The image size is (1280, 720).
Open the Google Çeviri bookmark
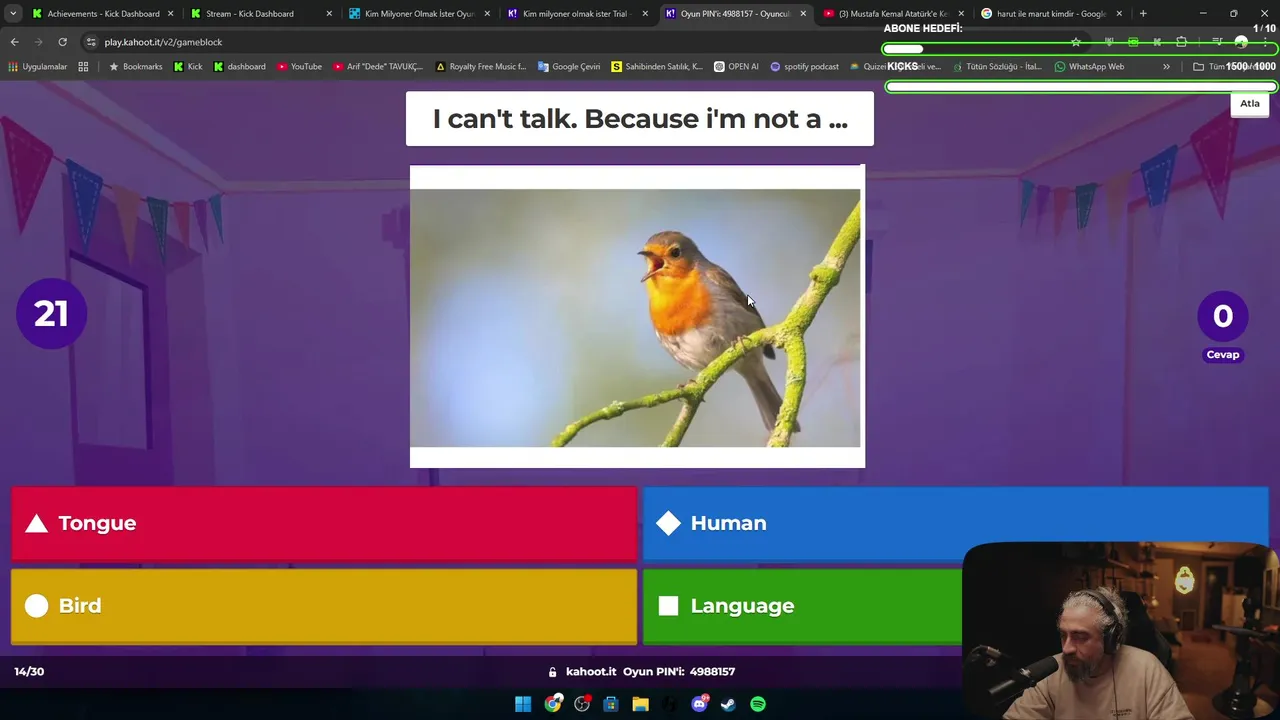pyautogui.click(x=569, y=67)
